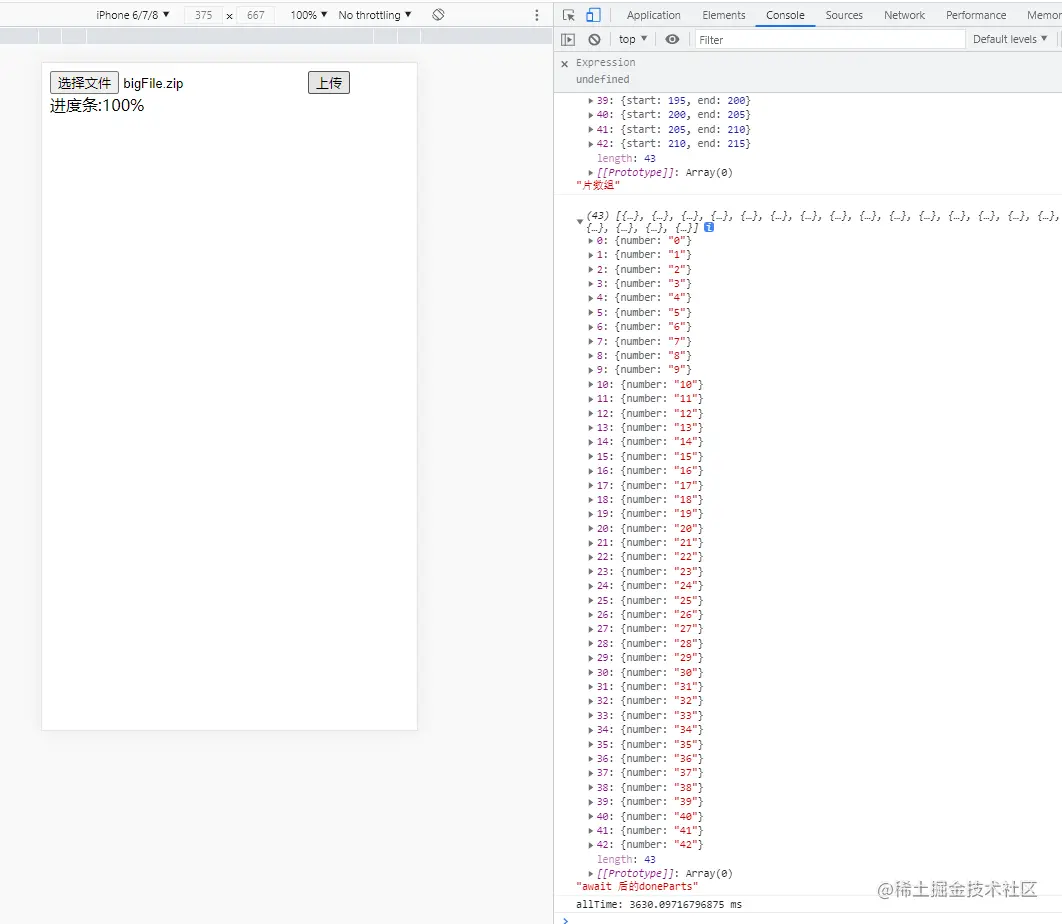Click the "片数组" log string
Screen dimensions: 1062x924
click(598, 185)
